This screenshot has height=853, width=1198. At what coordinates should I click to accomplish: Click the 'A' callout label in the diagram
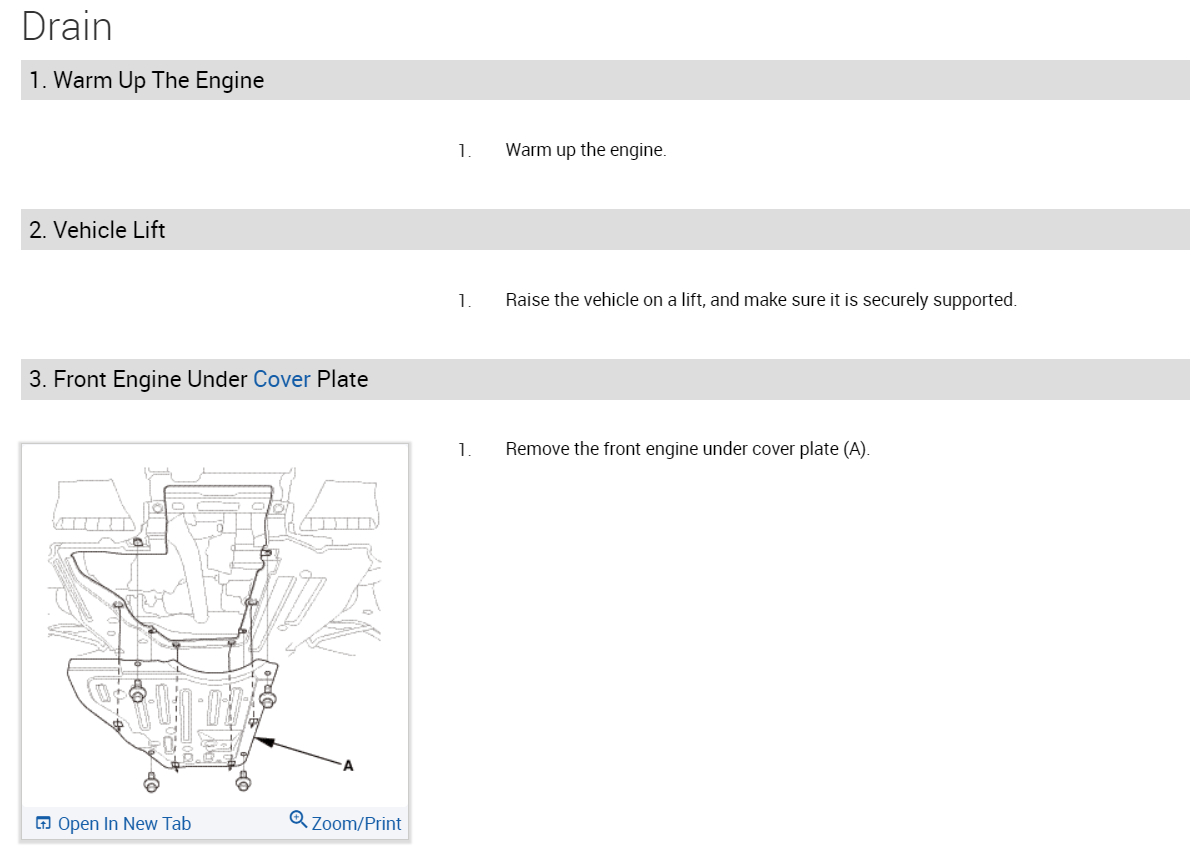348,766
